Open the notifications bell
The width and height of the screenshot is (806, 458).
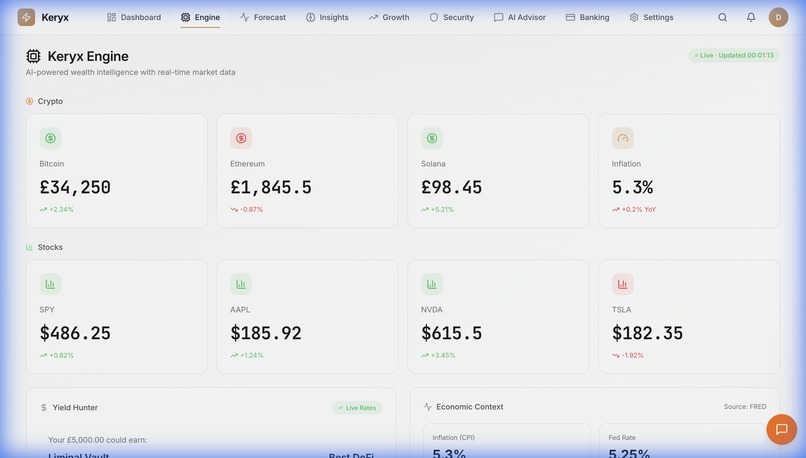click(x=751, y=17)
